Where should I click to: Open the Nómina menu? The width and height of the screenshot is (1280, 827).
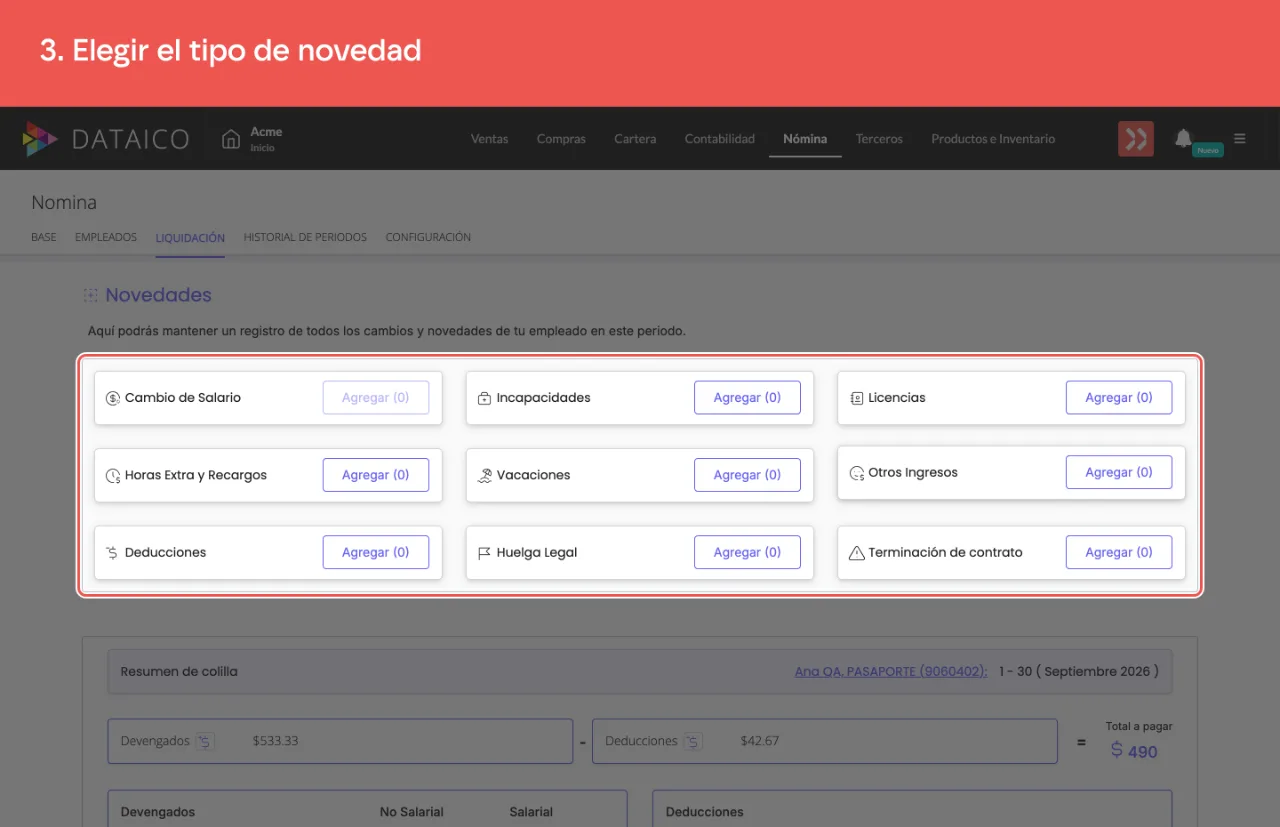point(805,139)
